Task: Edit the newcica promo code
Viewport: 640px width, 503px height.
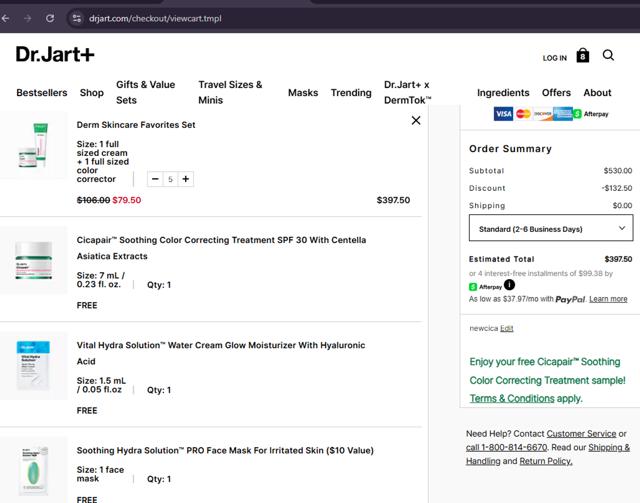Action: (x=507, y=328)
